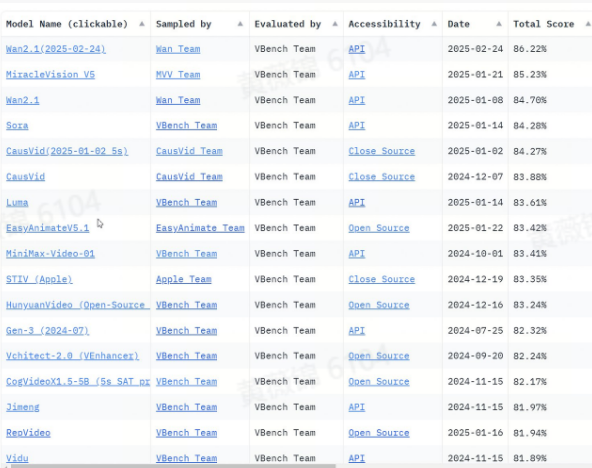
Task: Sort by Accessibility column arrow
Action: 434,24
